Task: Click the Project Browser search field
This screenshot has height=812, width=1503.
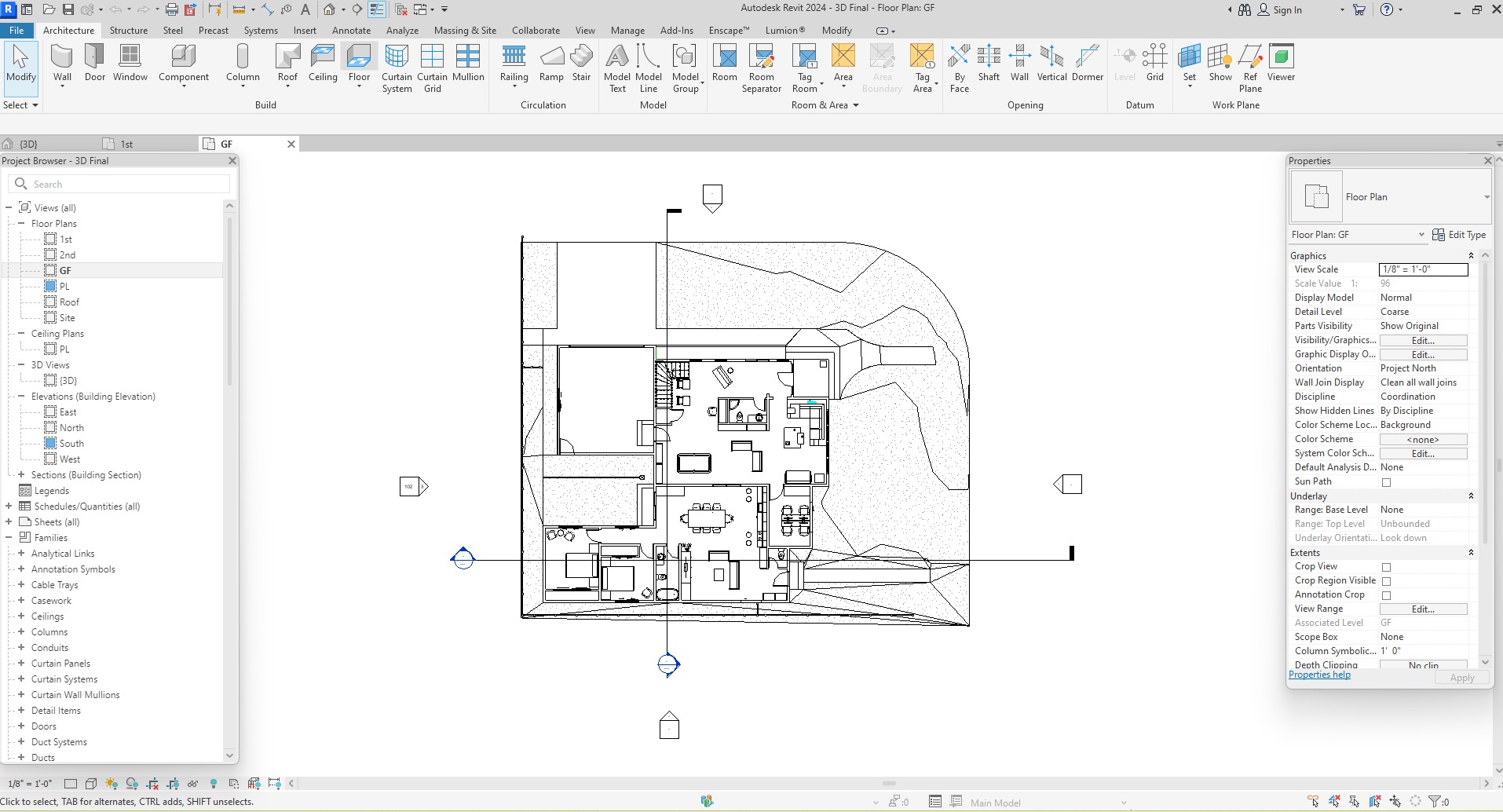Action: point(119,184)
